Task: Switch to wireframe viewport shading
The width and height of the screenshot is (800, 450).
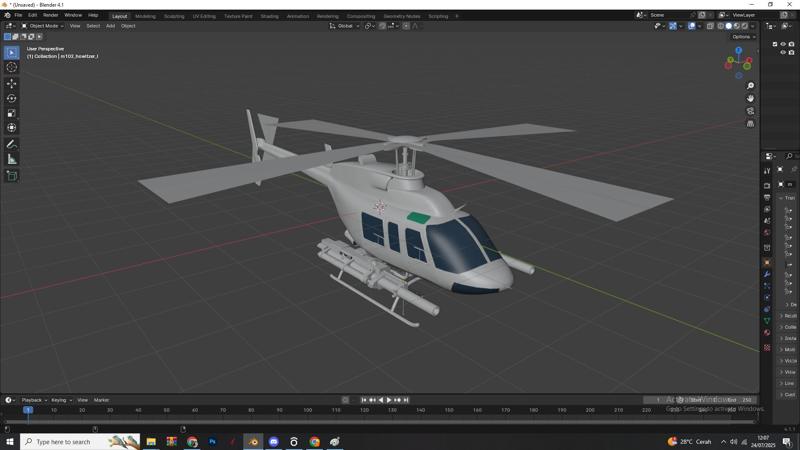Action: tap(721, 26)
